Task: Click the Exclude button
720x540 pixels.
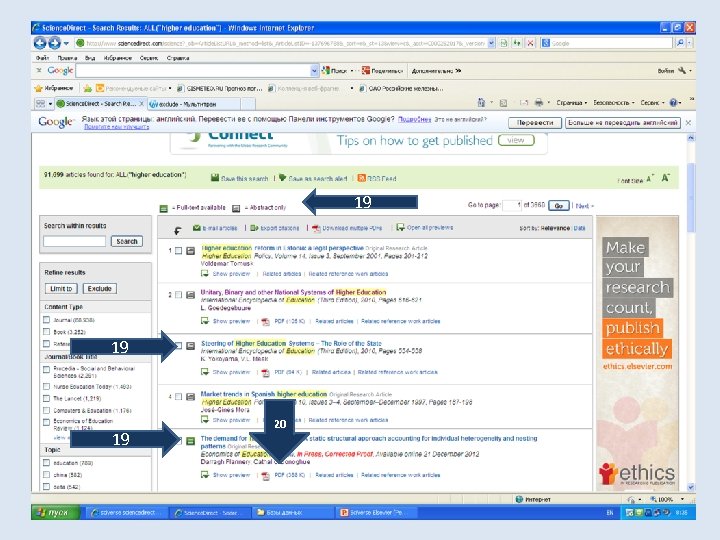Action: point(100,288)
